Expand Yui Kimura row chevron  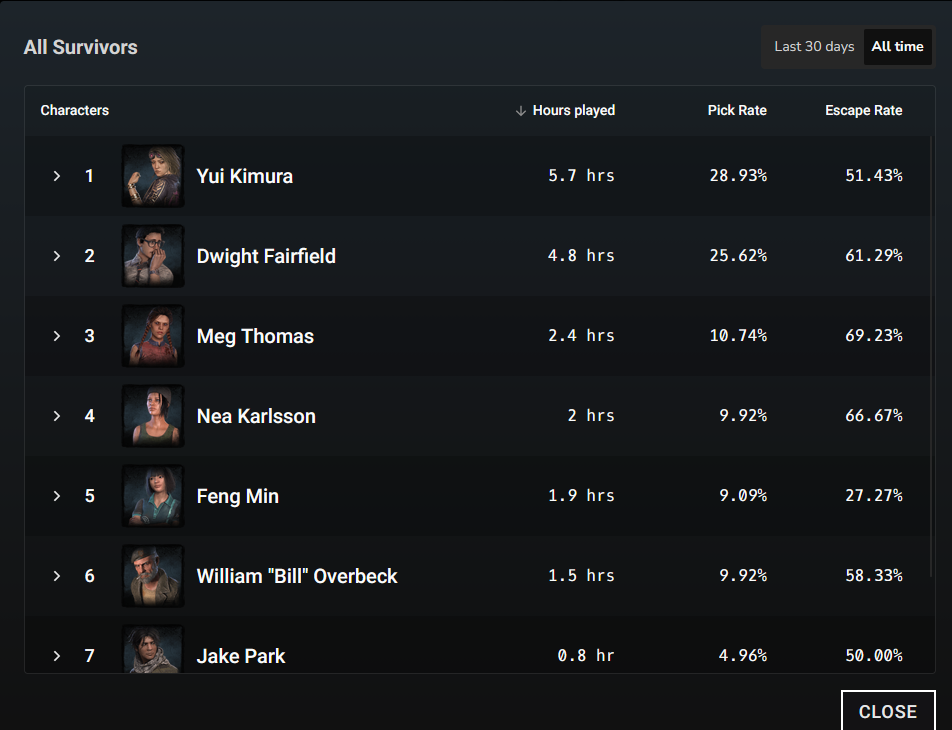pos(56,176)
